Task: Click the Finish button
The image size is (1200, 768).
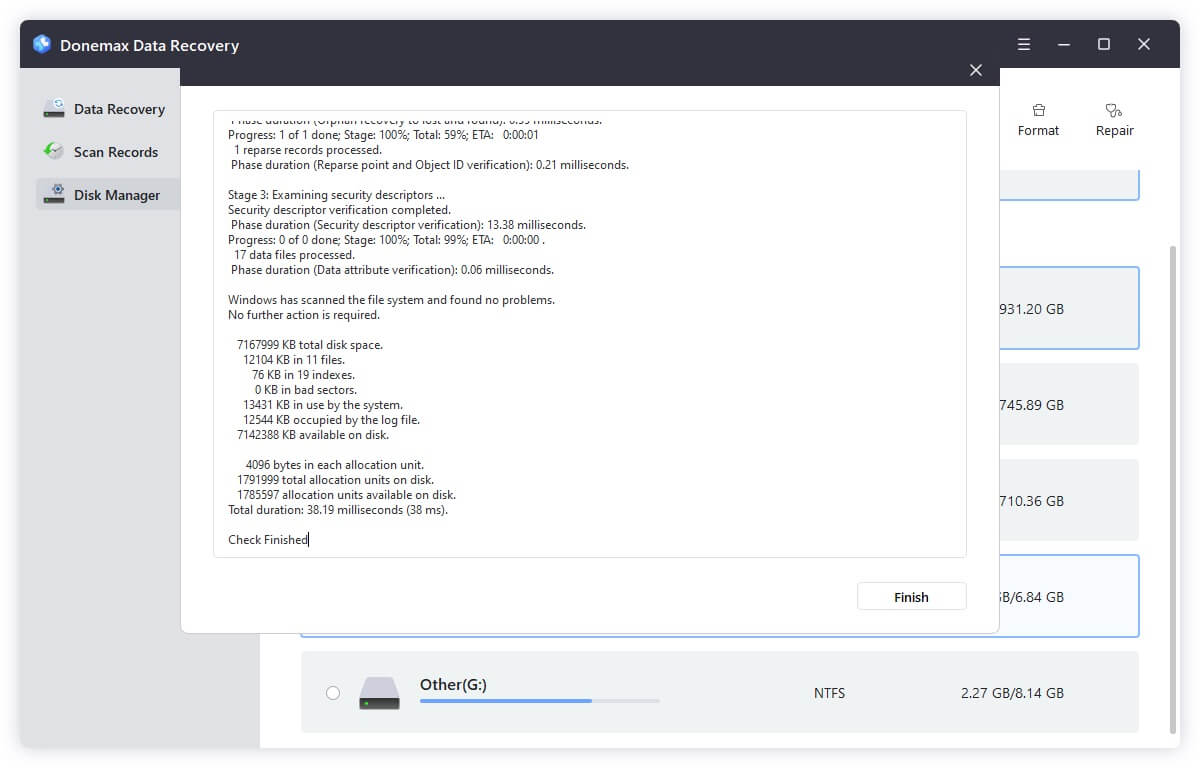Action: pos(911,596)
